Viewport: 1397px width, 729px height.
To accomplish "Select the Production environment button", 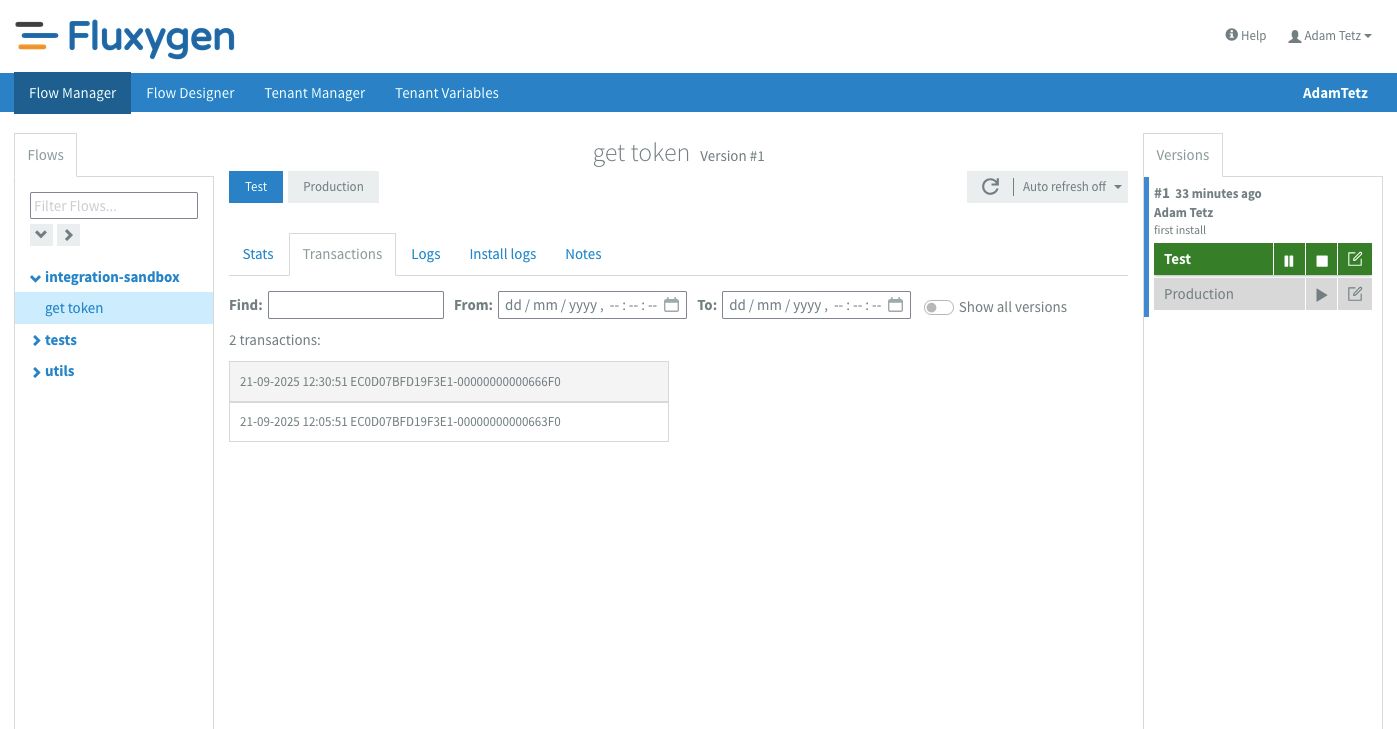I will click(333, 187).
